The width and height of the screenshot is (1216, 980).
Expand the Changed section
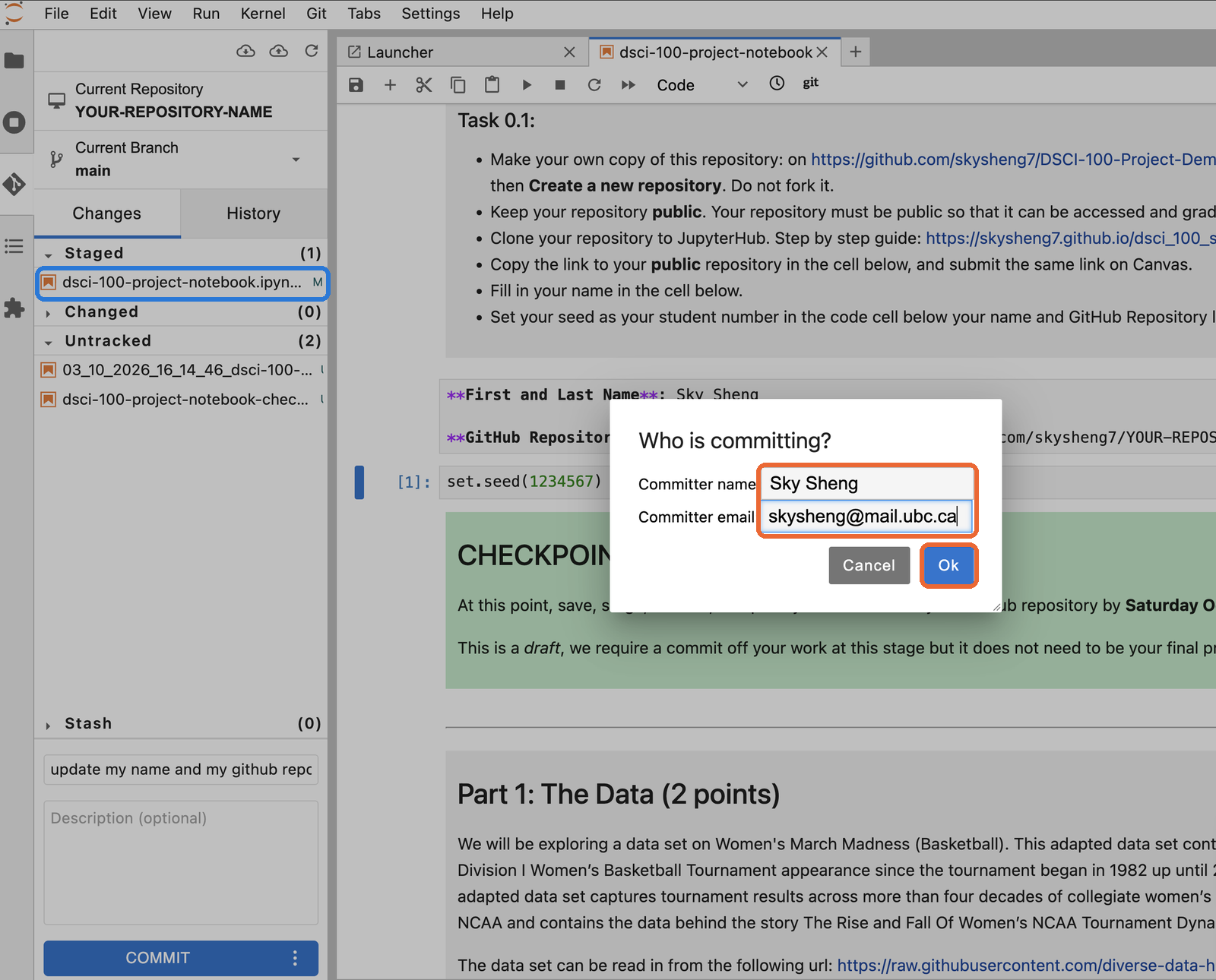(x=49, y=313)
